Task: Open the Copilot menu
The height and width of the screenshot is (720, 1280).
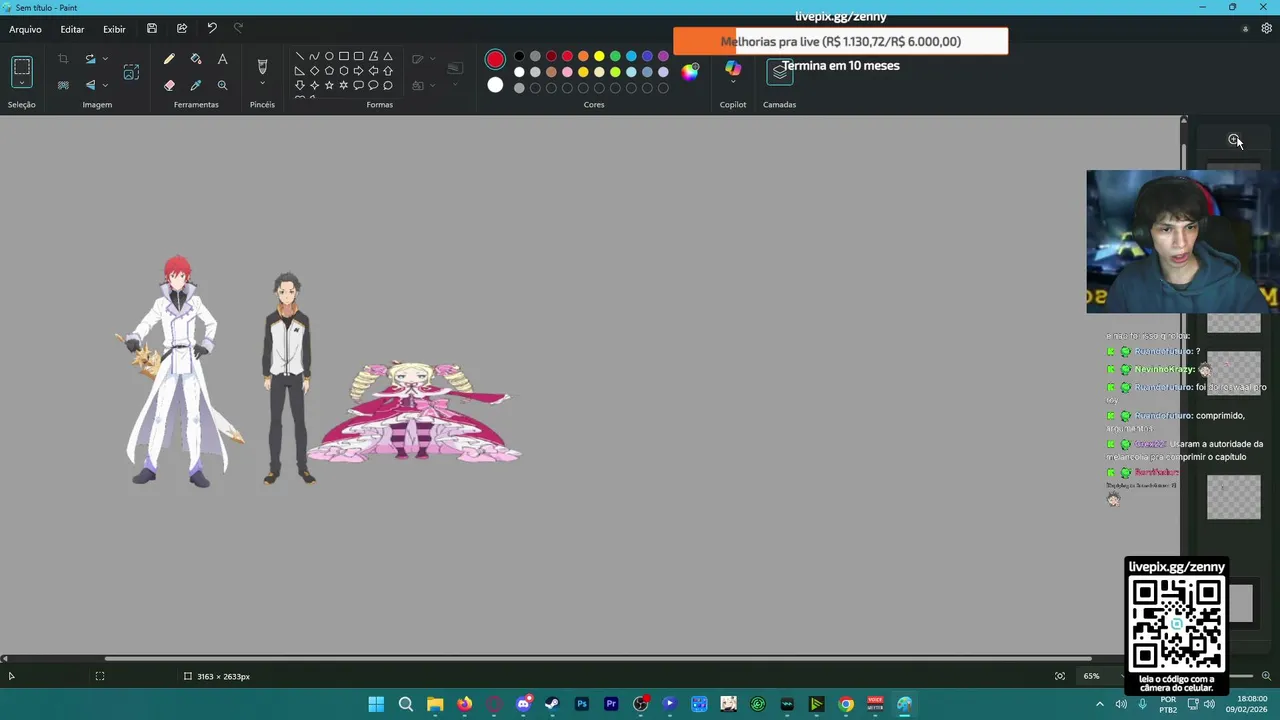Action: tap(733, 72)
